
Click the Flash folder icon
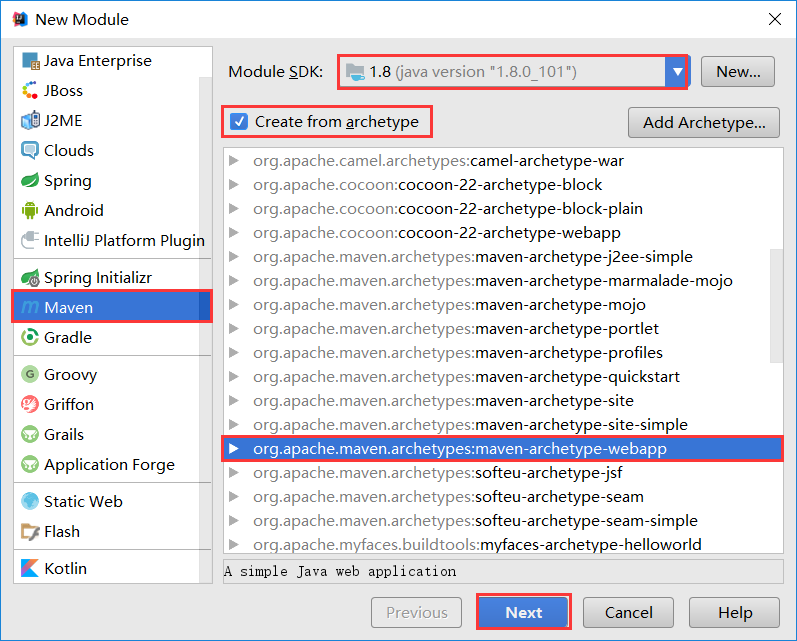(30, 532)
